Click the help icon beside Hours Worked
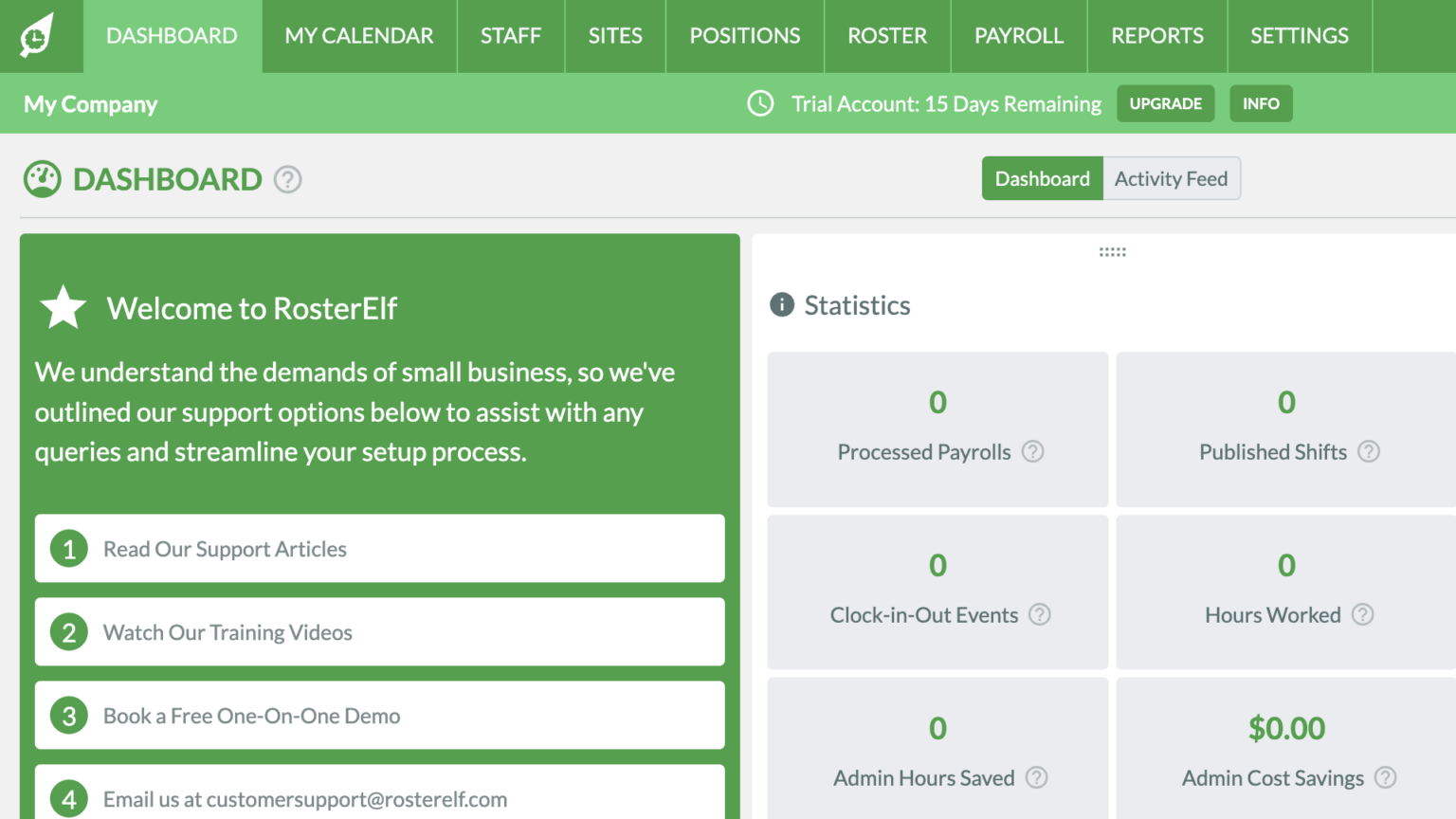1456x819 pixels. click(x=1363, y=615)
